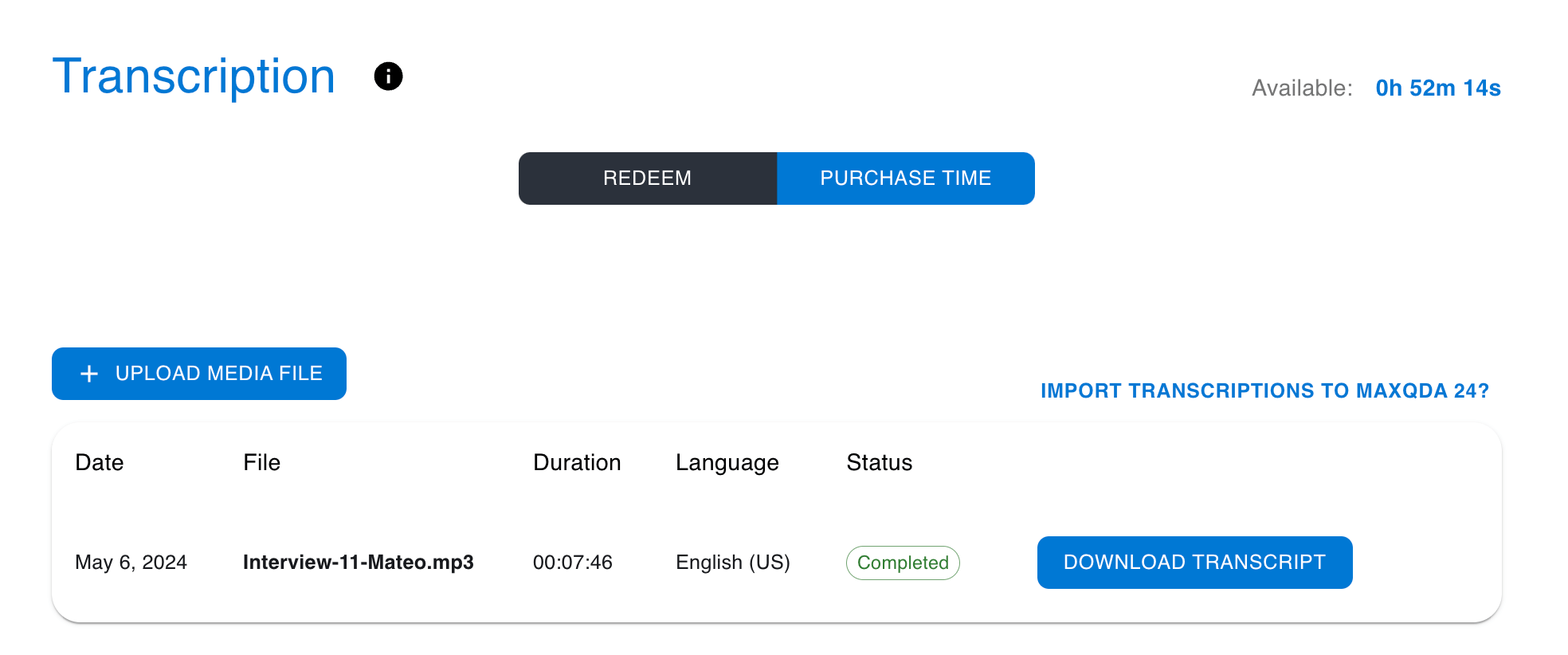The image size is (1568, 655).
Task: Click the Transcription page title
Action: [194, 76]
